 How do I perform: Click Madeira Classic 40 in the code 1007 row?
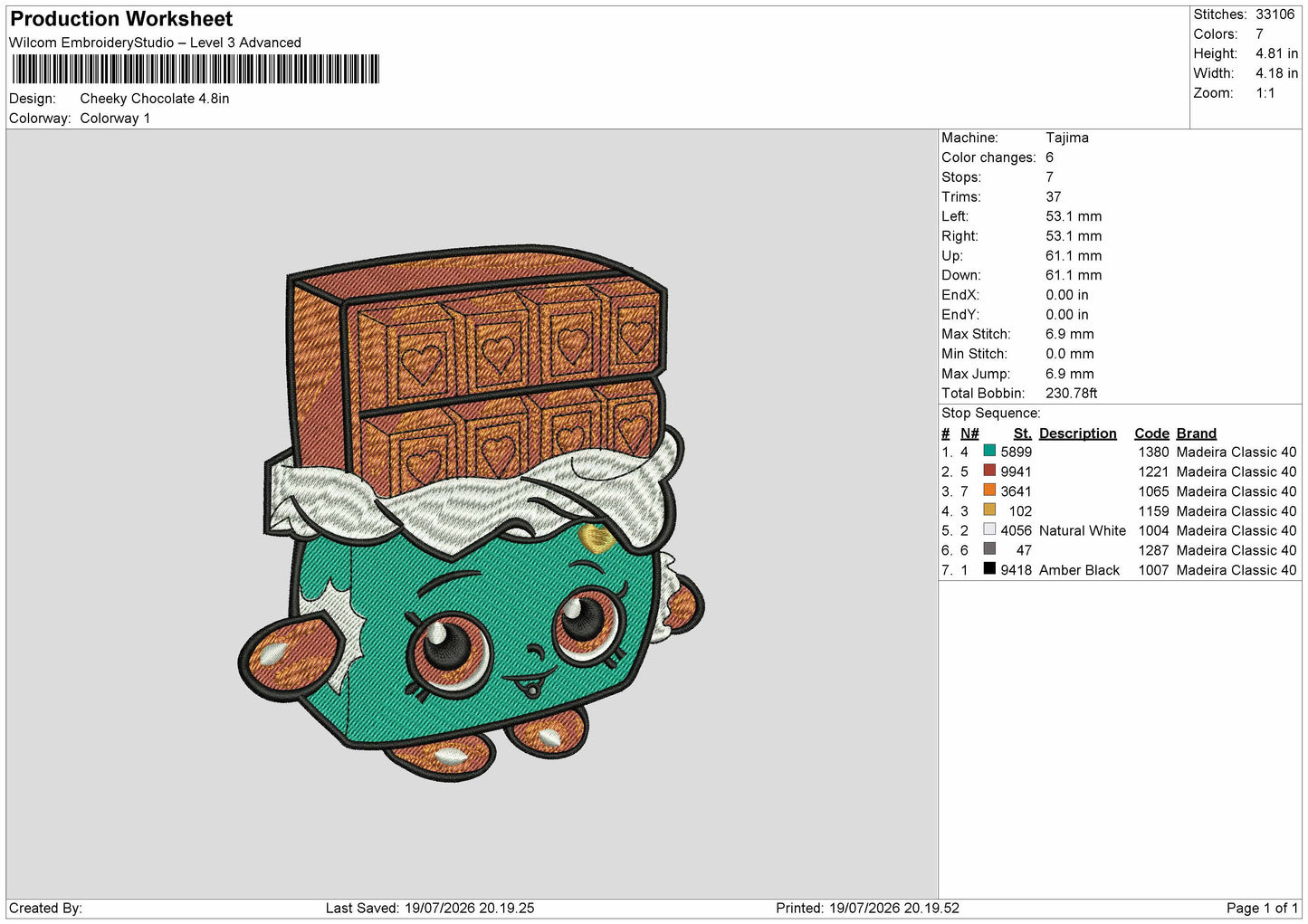pos(1236,570)
